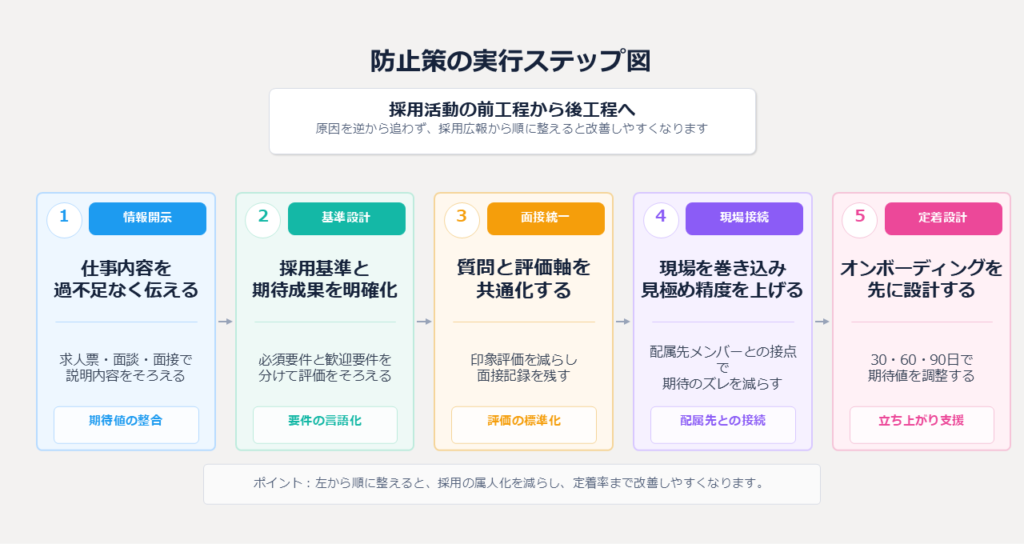This screenshot has height=544, width=1024.
Task: Click the 採用活動の前工程から後工程へ header box
Action: 512,120
